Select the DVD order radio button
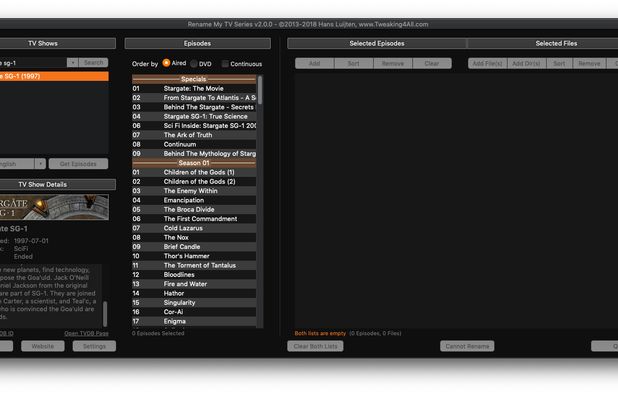Image resolution: width=618 pixels, height=394 pixels. point(194,63)
